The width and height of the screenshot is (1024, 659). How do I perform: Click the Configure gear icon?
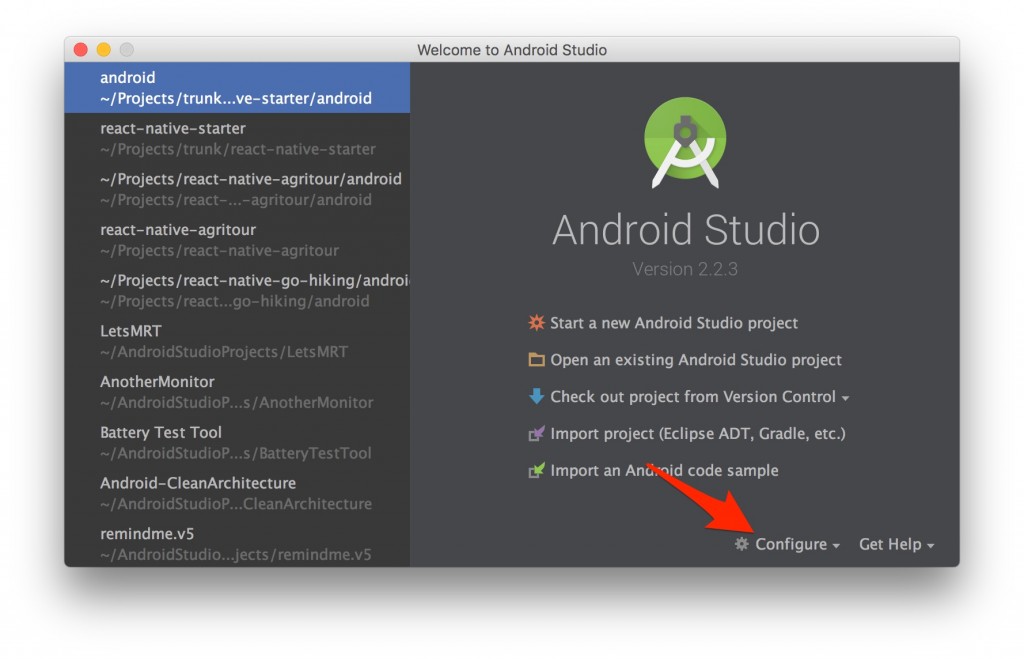coord(741,543)
